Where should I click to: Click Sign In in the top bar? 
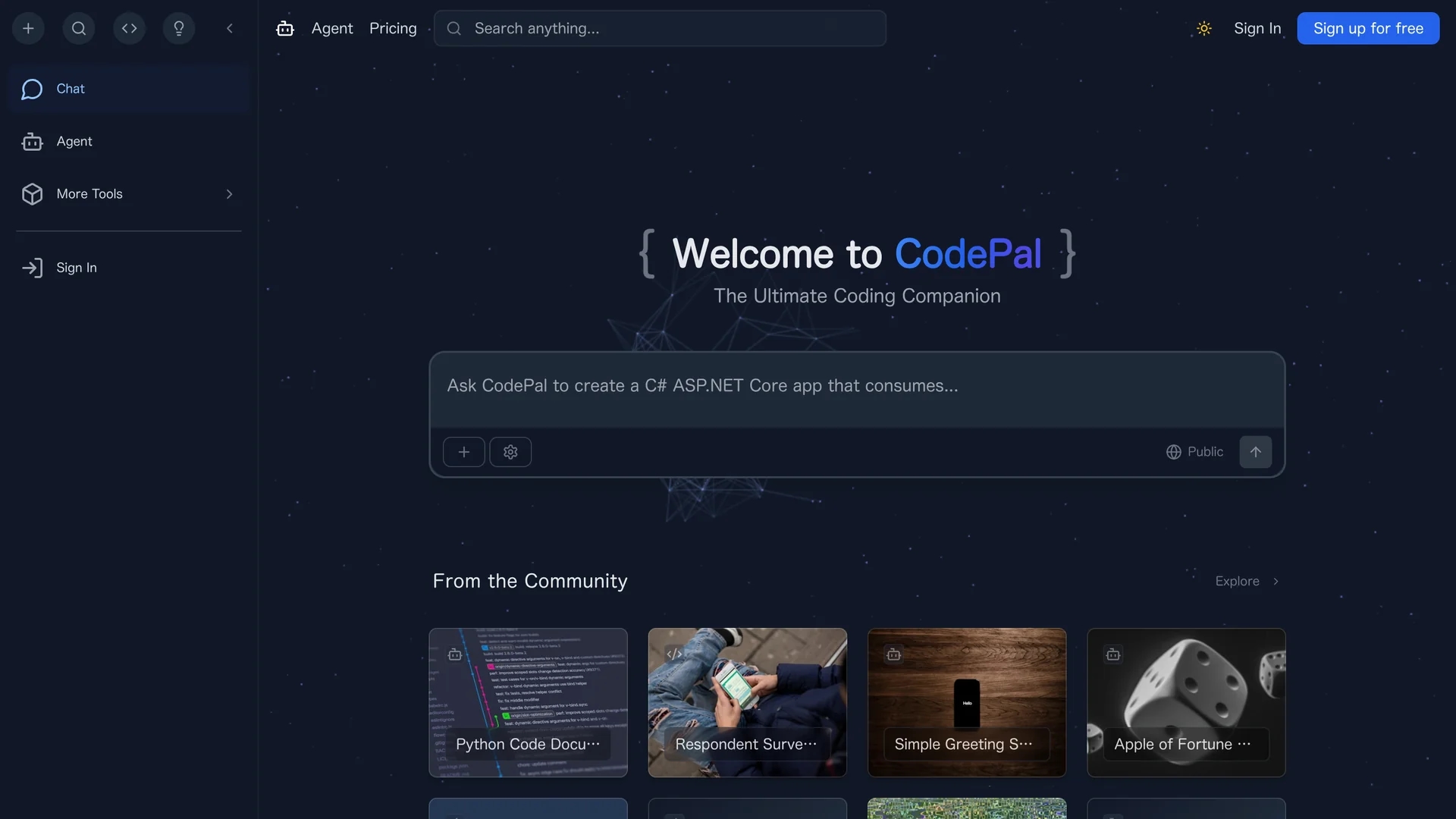(x=1257, y=29)
